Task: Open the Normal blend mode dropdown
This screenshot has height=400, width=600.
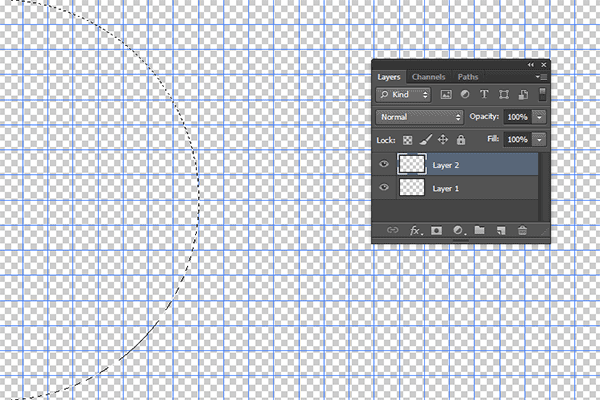Action: (x=419, y=117)
